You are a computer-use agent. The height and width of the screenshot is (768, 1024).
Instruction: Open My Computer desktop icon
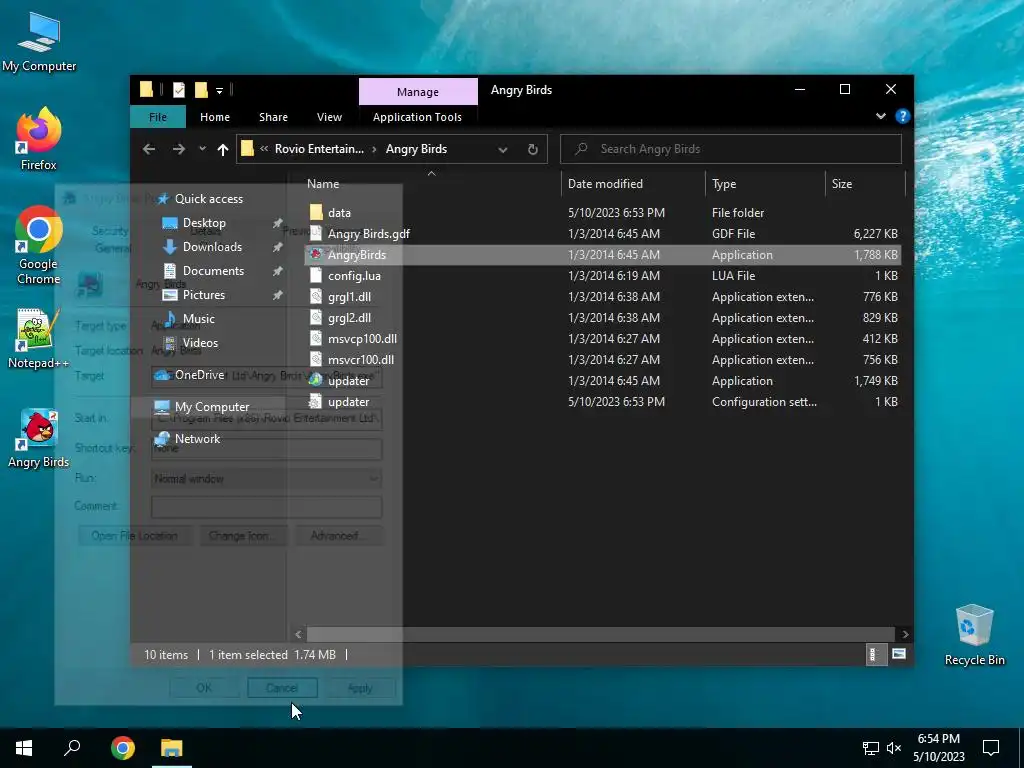click(x=39, y=42)
